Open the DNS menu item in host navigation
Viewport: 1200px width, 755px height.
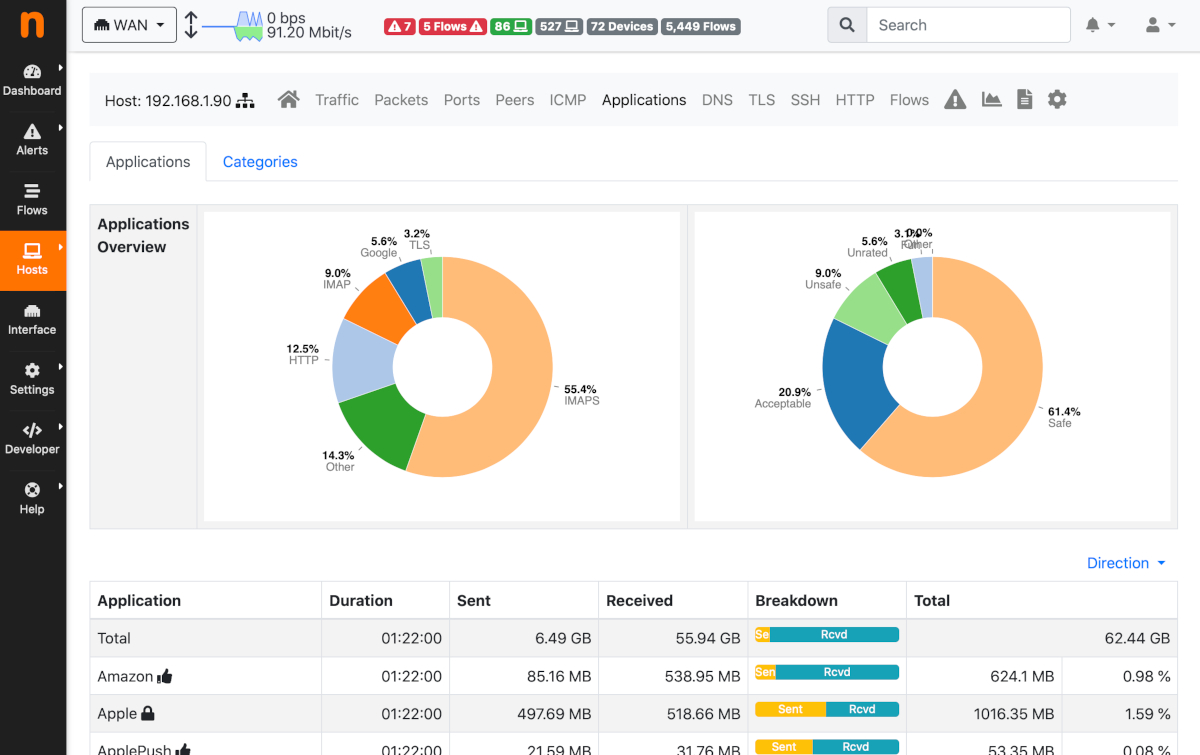point(717,99)
